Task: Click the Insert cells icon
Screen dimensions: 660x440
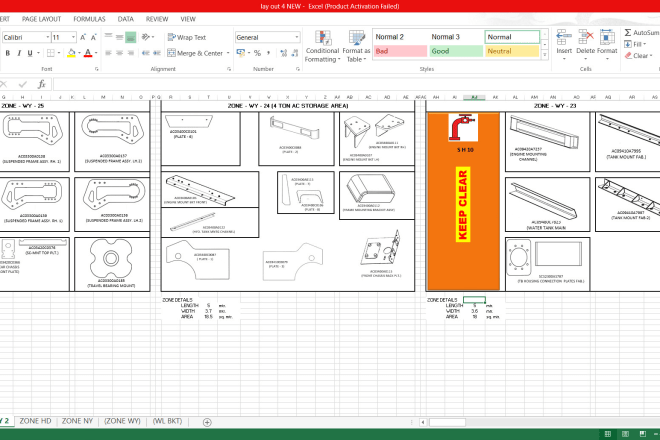Action: pyautogui.click(x=564, y=38)
